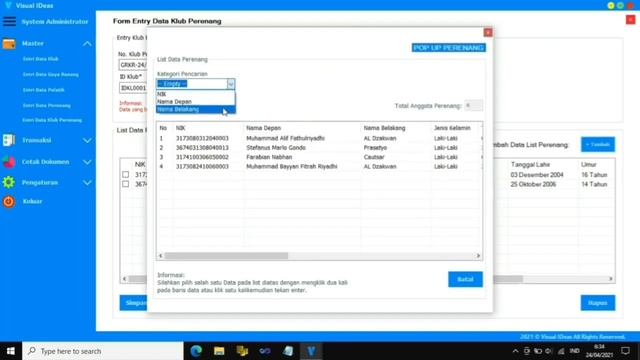The image size is (640, 360).
Task: Open Entri Data Gaya Renang menu item
Action: click(x=51, y=74)
